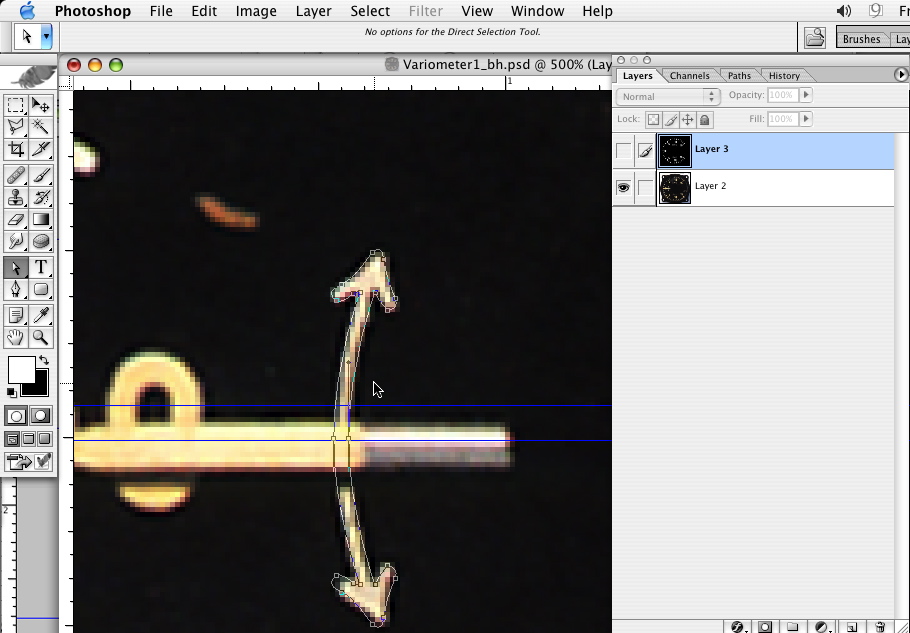The image size is (910, 633).
Task: Select the Hand tool
Action: coord(16,338)
